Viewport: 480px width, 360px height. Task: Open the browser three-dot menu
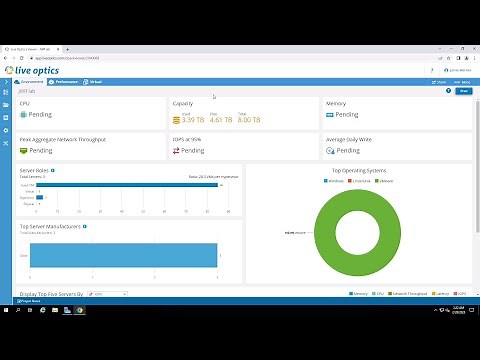click(474, 58)
